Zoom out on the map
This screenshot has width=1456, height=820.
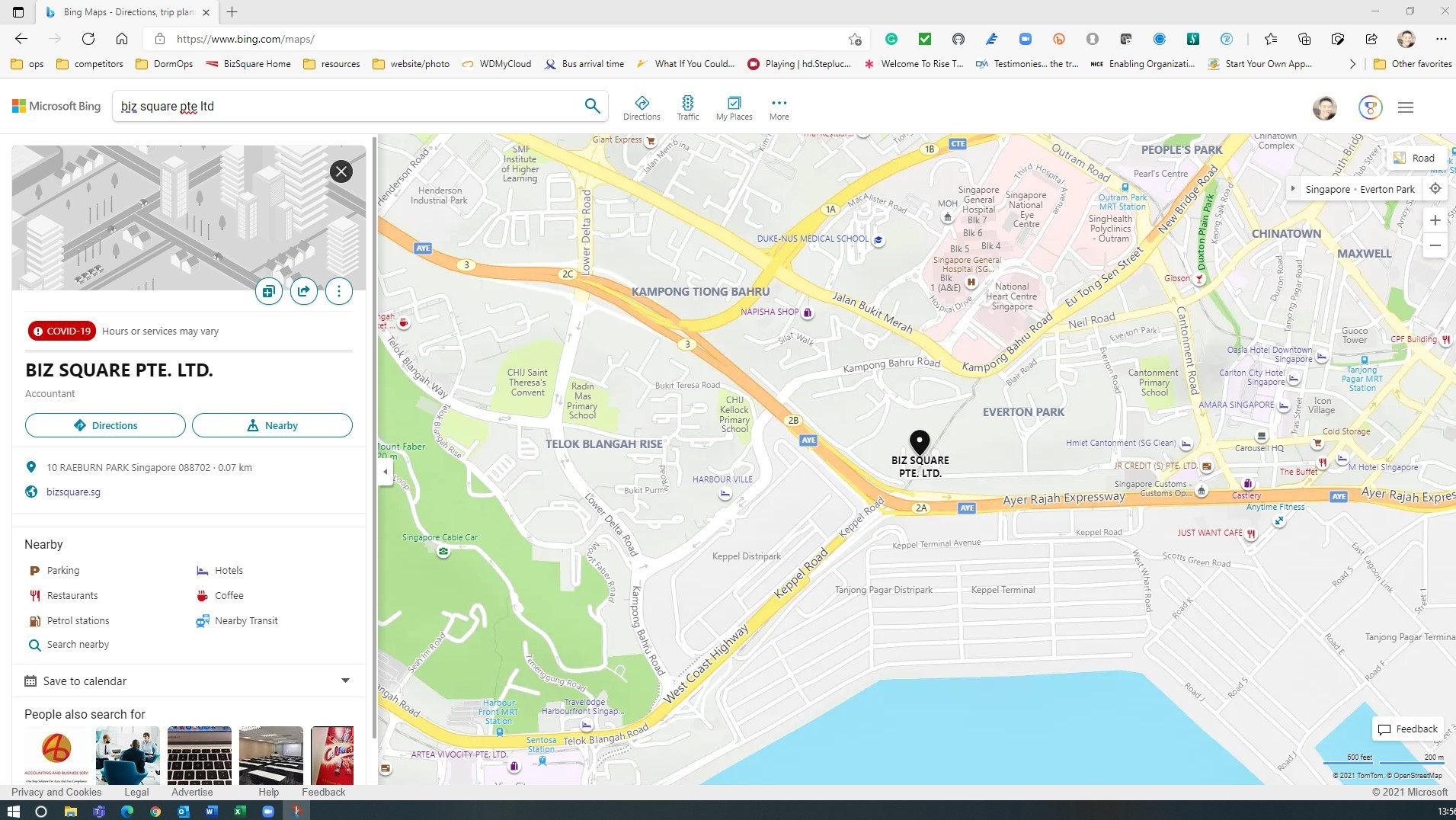click(1435, 245)
